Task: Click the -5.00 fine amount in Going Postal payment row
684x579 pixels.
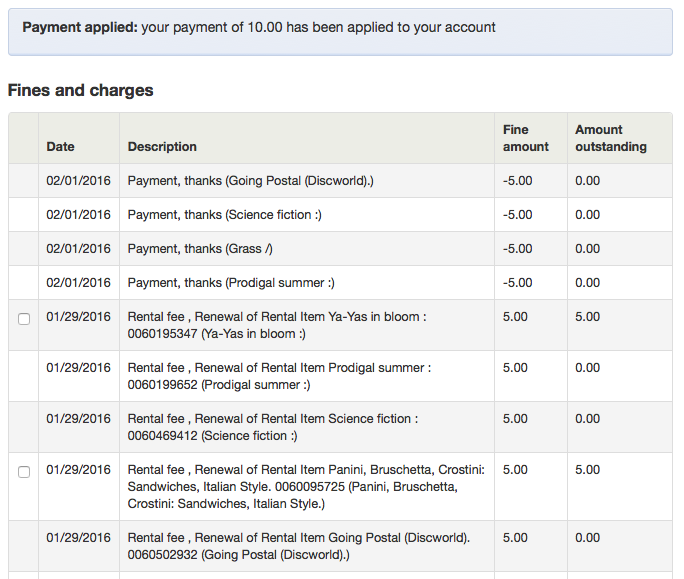Action: 517,181
